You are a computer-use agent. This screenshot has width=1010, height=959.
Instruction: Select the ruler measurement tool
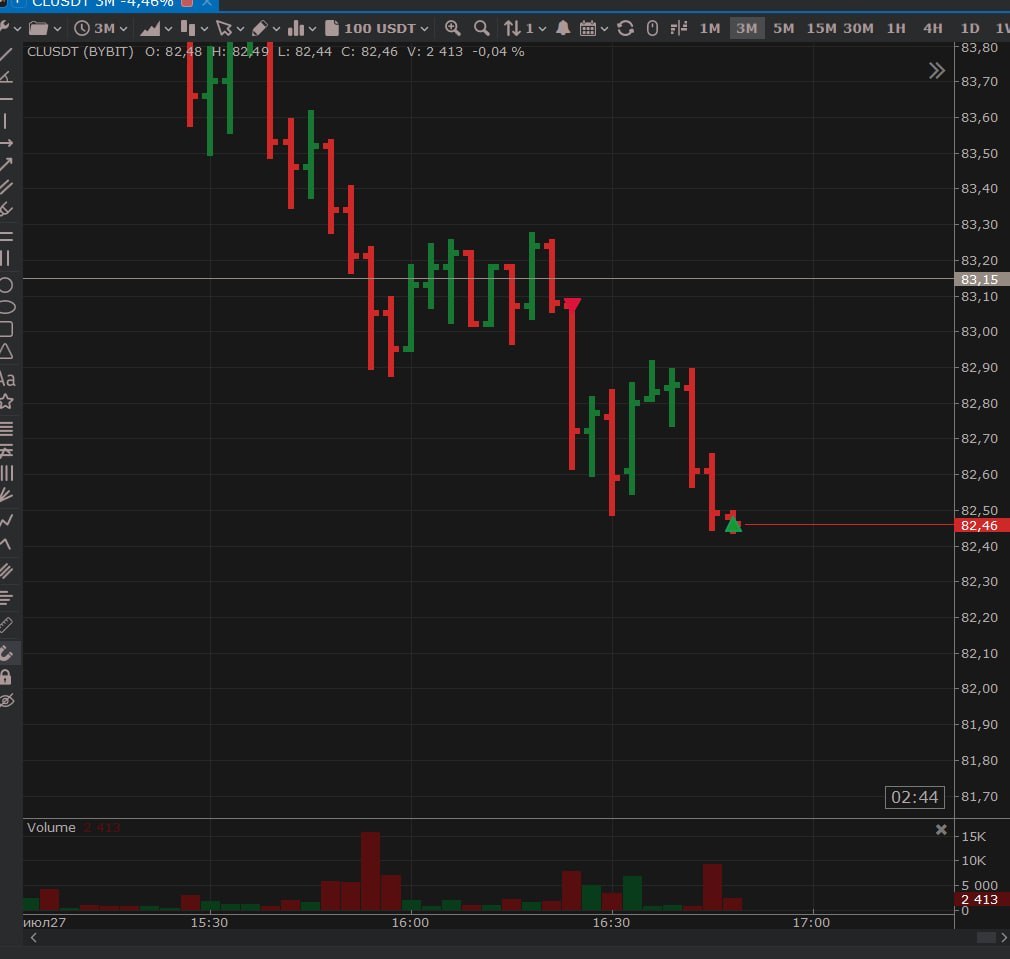click(x=6, y=624)
